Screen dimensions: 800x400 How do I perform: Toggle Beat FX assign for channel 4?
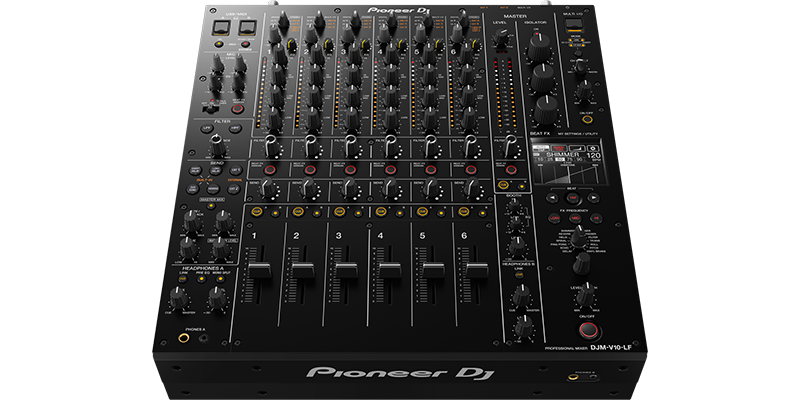(x=391, y=170)
